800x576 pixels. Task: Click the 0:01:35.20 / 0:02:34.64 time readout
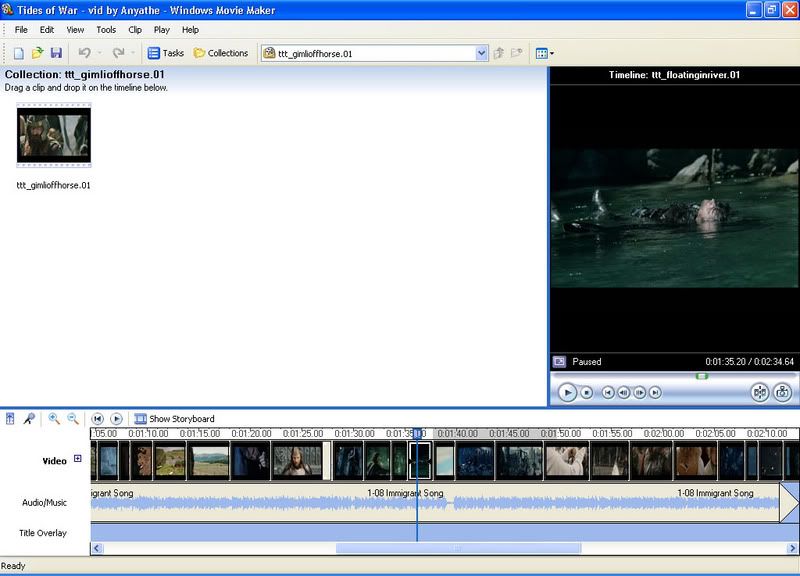coord(749,362)
